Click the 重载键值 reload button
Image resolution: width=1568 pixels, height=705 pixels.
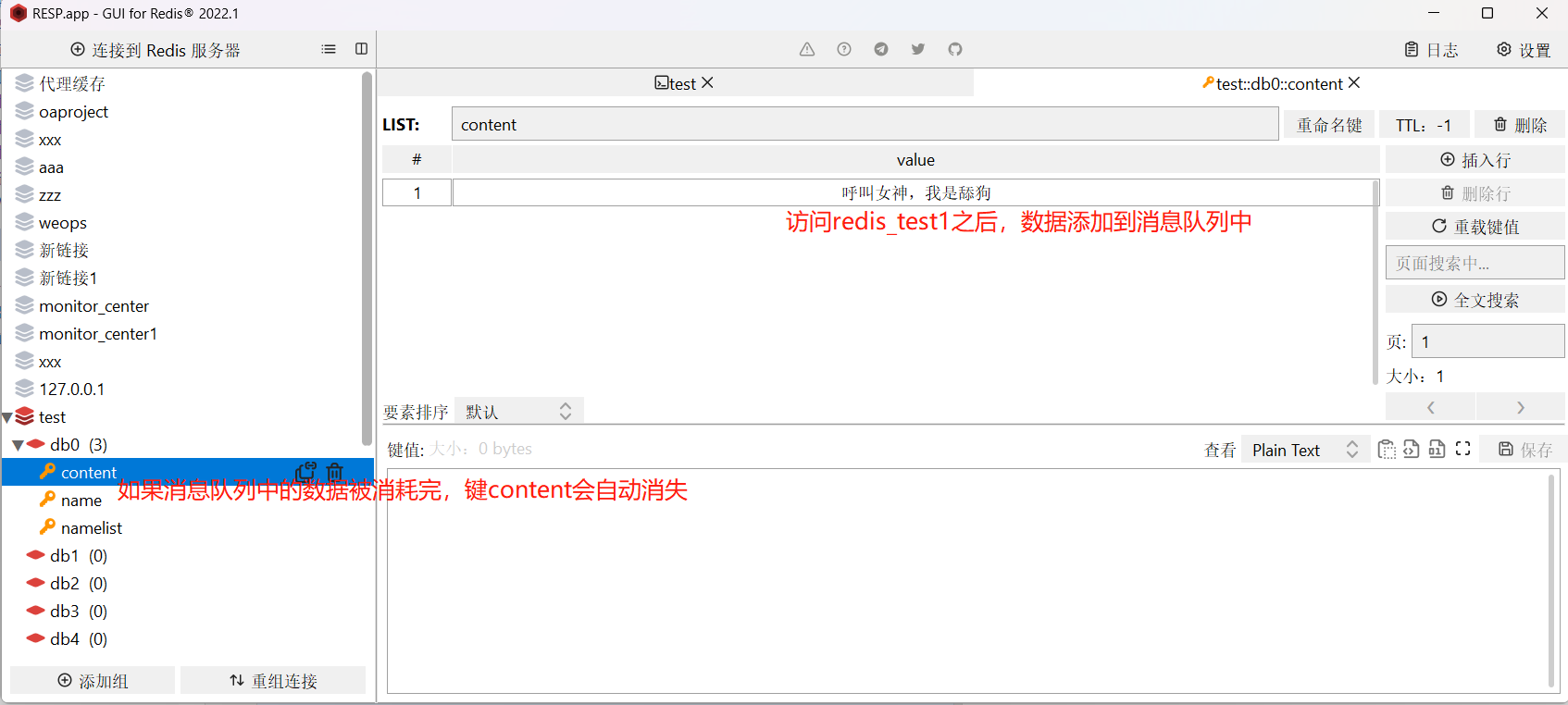click(1475, 226)
